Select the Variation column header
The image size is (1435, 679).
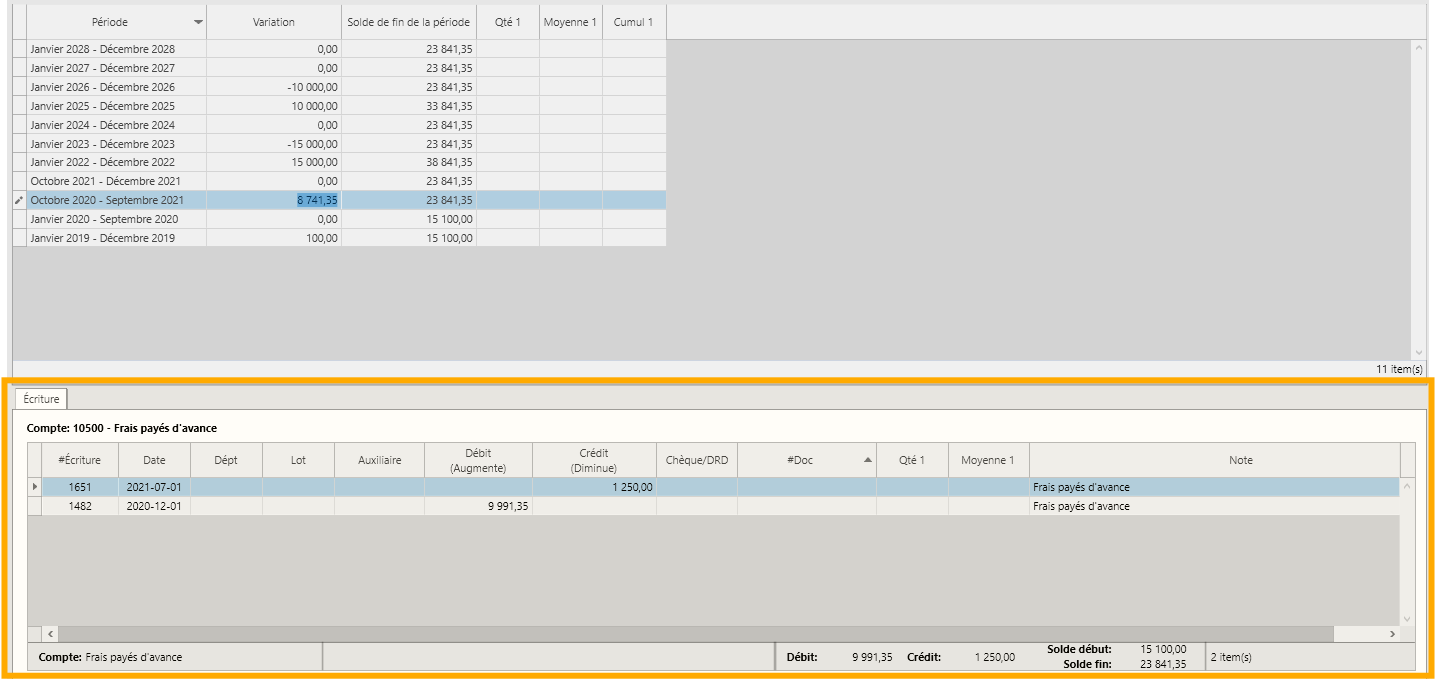tap(274, 22)
